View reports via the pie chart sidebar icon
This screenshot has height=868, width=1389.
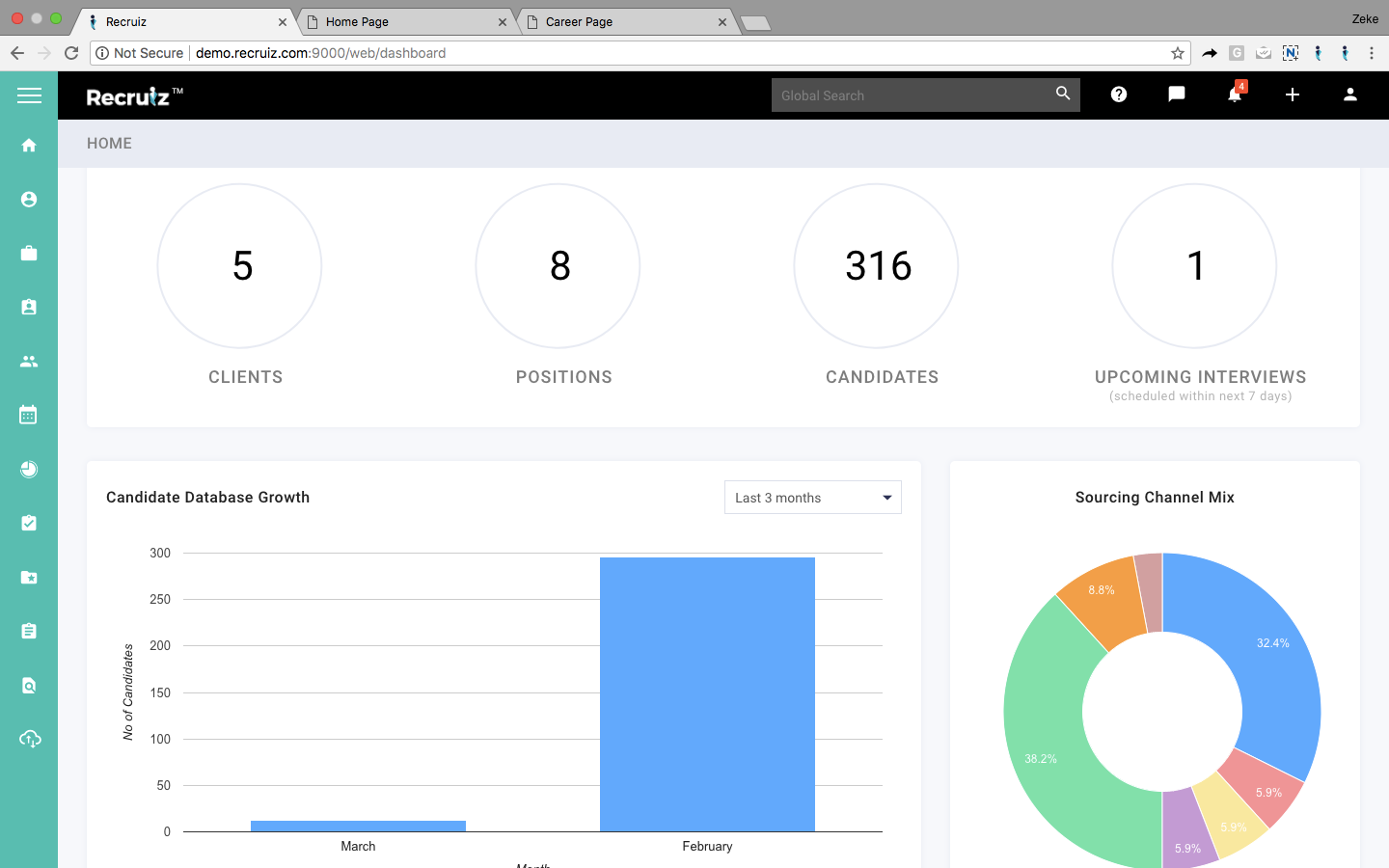click(29, 469)
